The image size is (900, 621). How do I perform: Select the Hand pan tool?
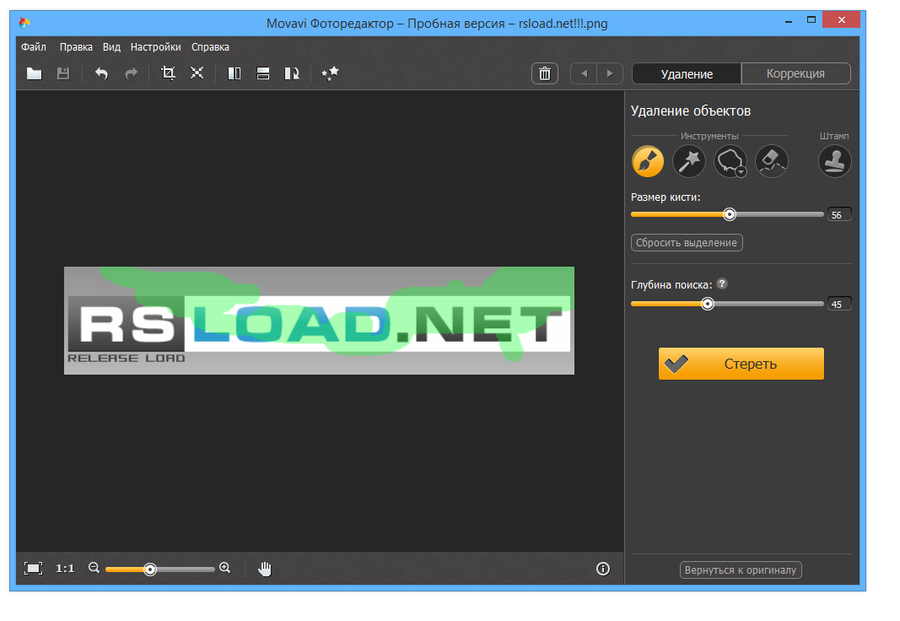click(265, 569)
